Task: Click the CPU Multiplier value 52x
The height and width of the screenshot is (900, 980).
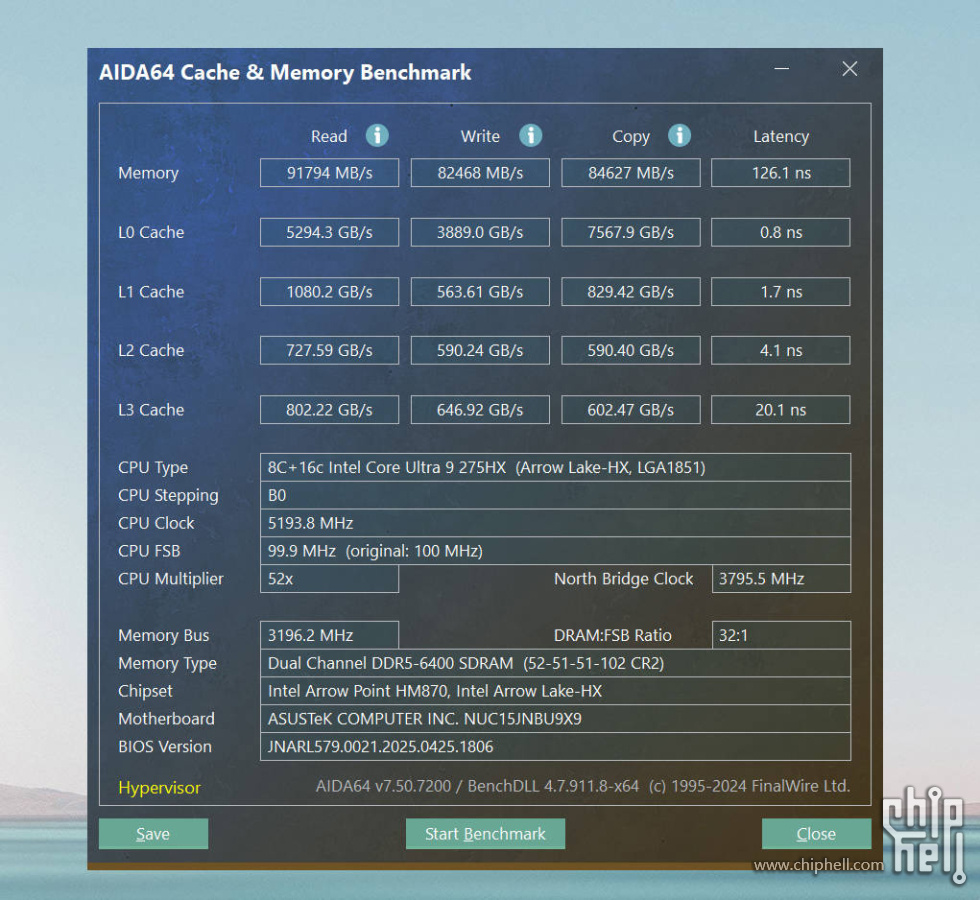Action: click(329, 579)
